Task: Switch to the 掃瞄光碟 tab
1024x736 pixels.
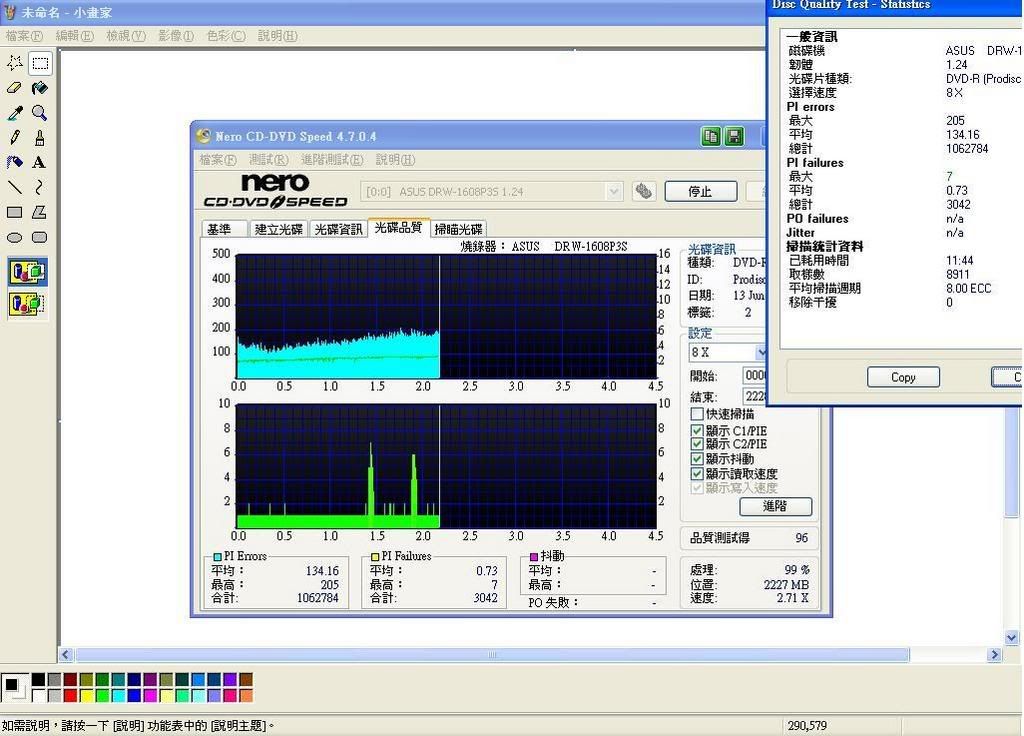Action: click(459, 229)
